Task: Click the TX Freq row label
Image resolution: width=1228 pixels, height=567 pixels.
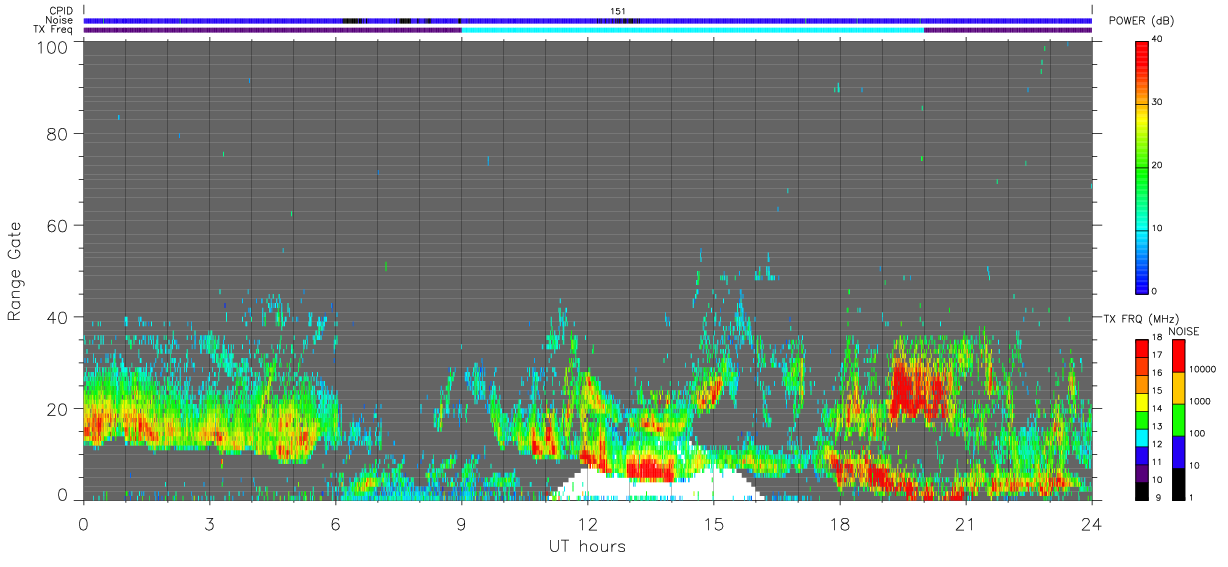Action: point(54,30)
